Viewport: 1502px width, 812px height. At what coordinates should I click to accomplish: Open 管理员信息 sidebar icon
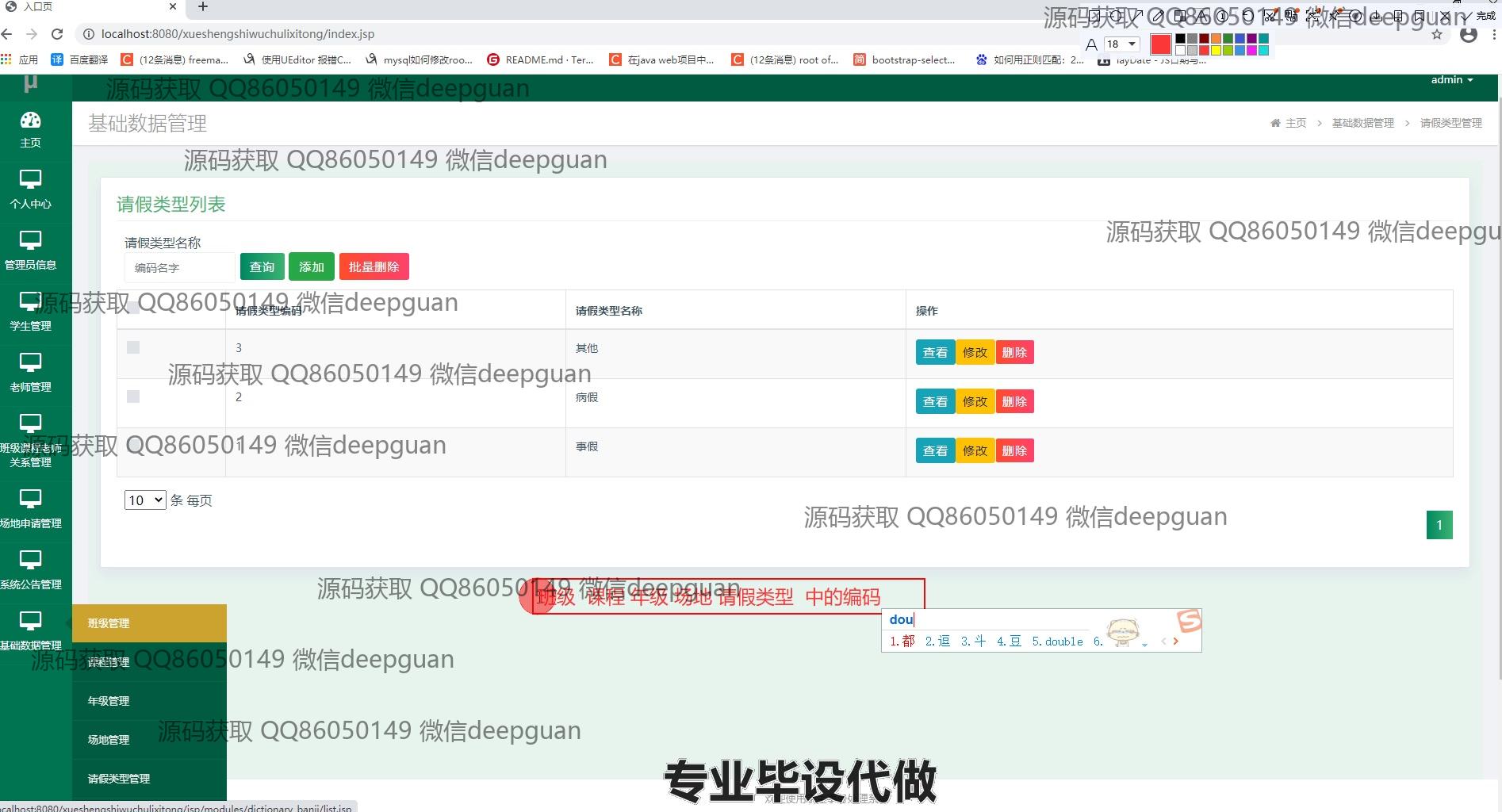pyautogui.click(x=30, y=240)
